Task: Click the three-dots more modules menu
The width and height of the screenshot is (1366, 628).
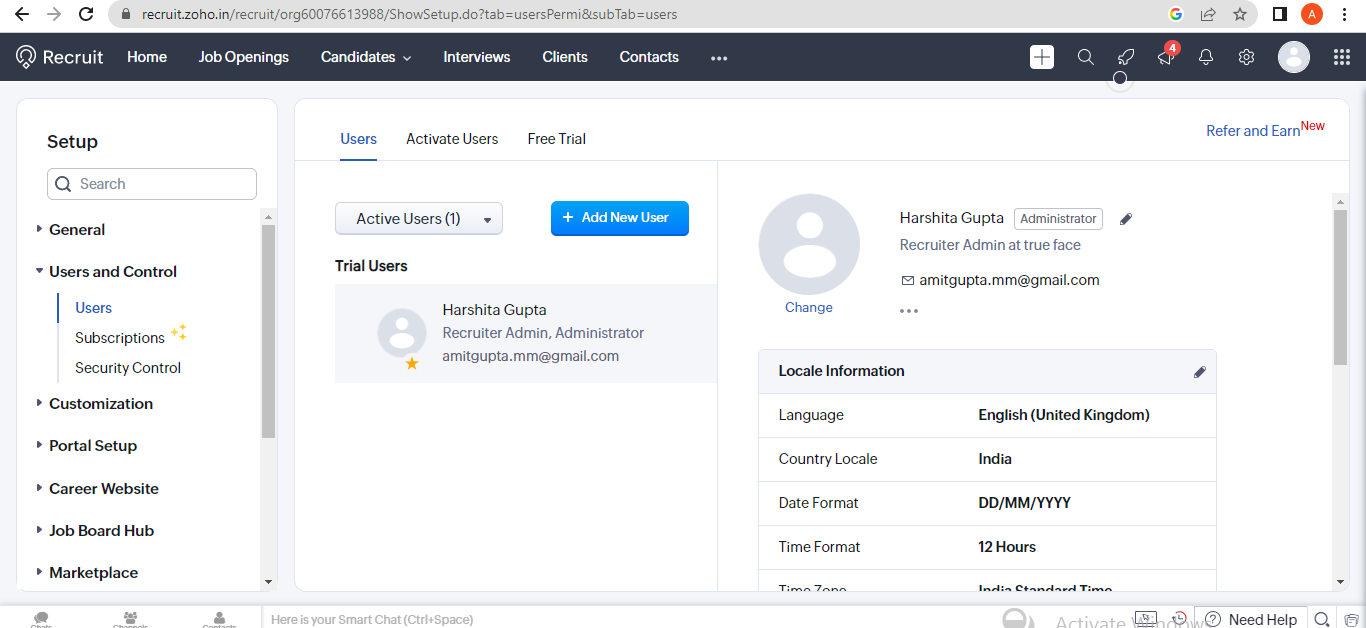Action: point(719,58)
